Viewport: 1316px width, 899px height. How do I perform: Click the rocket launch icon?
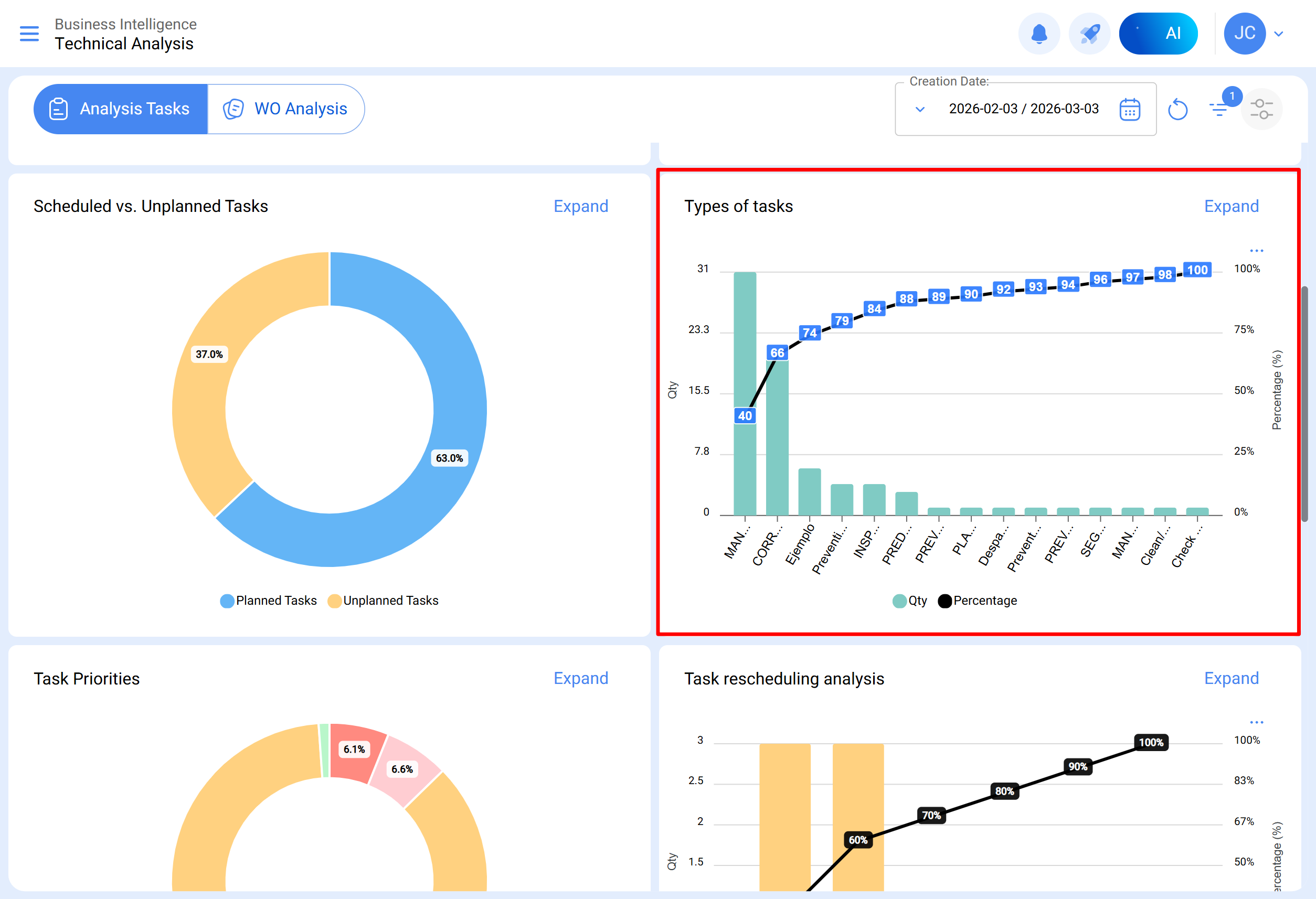[x=1089, y=34]
